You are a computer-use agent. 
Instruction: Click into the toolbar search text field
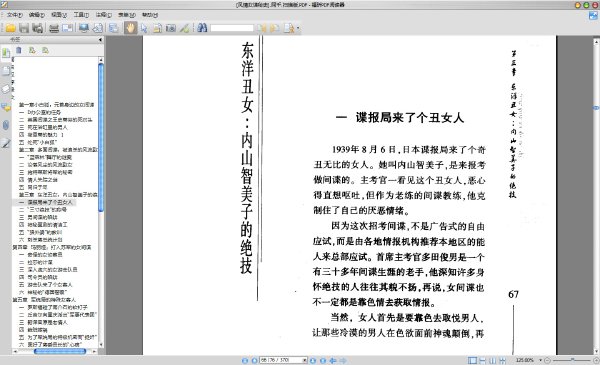232,28
